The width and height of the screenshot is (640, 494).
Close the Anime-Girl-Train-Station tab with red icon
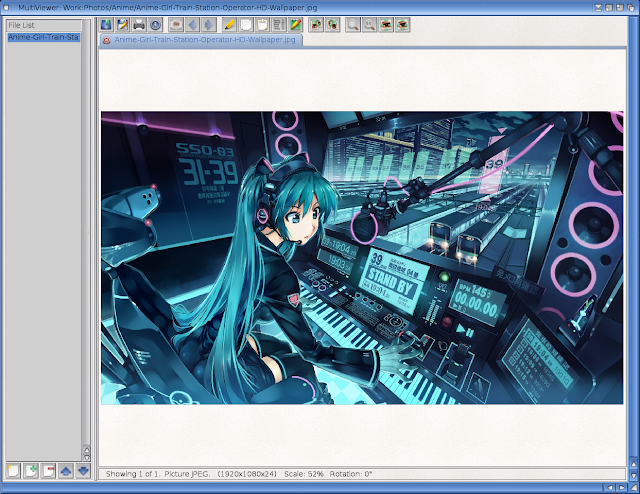pyautogui.click(x=107, y=40)
